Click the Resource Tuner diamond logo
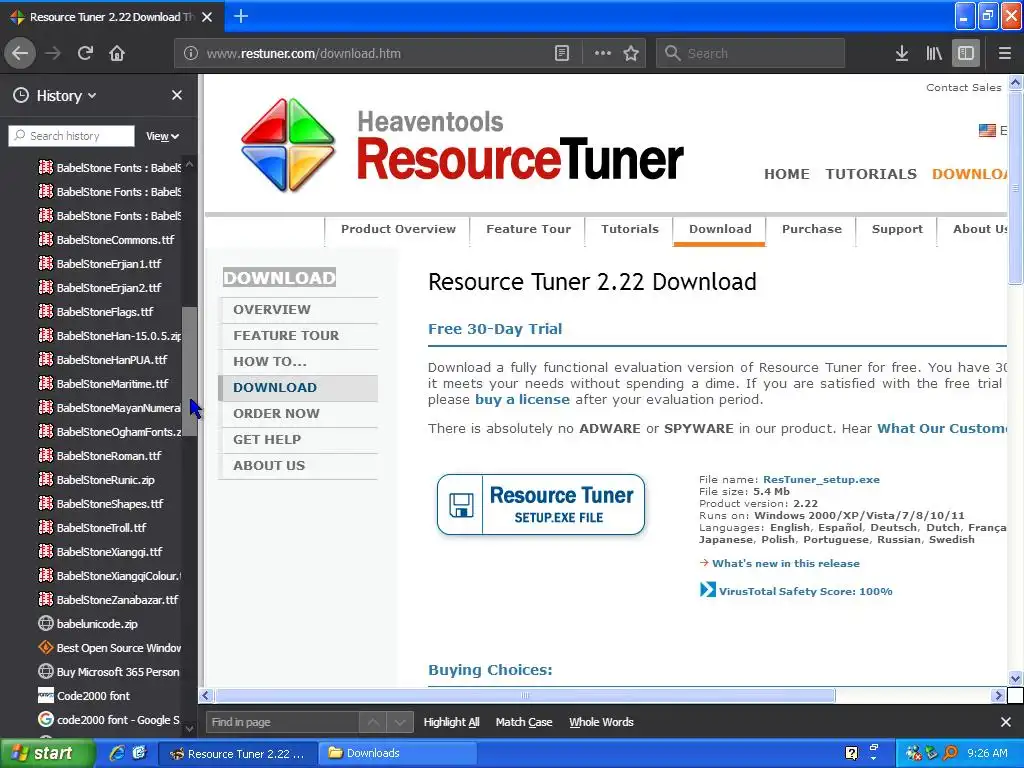Image resolution: width=1024 pixels, height=768 pixels. [x=287, y=145]
